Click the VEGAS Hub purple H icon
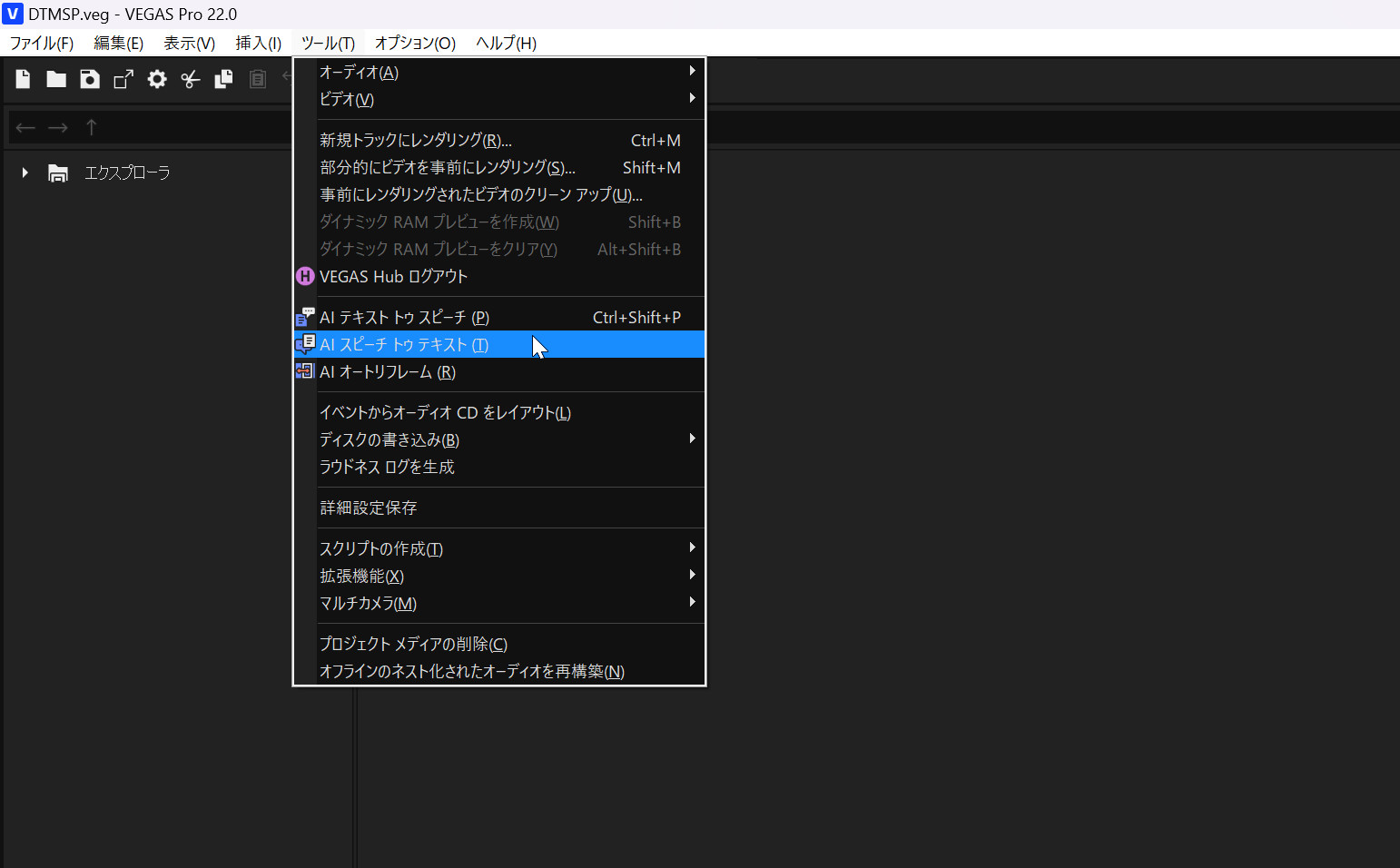Viewport: 1400px width, 868px height. 305,276
